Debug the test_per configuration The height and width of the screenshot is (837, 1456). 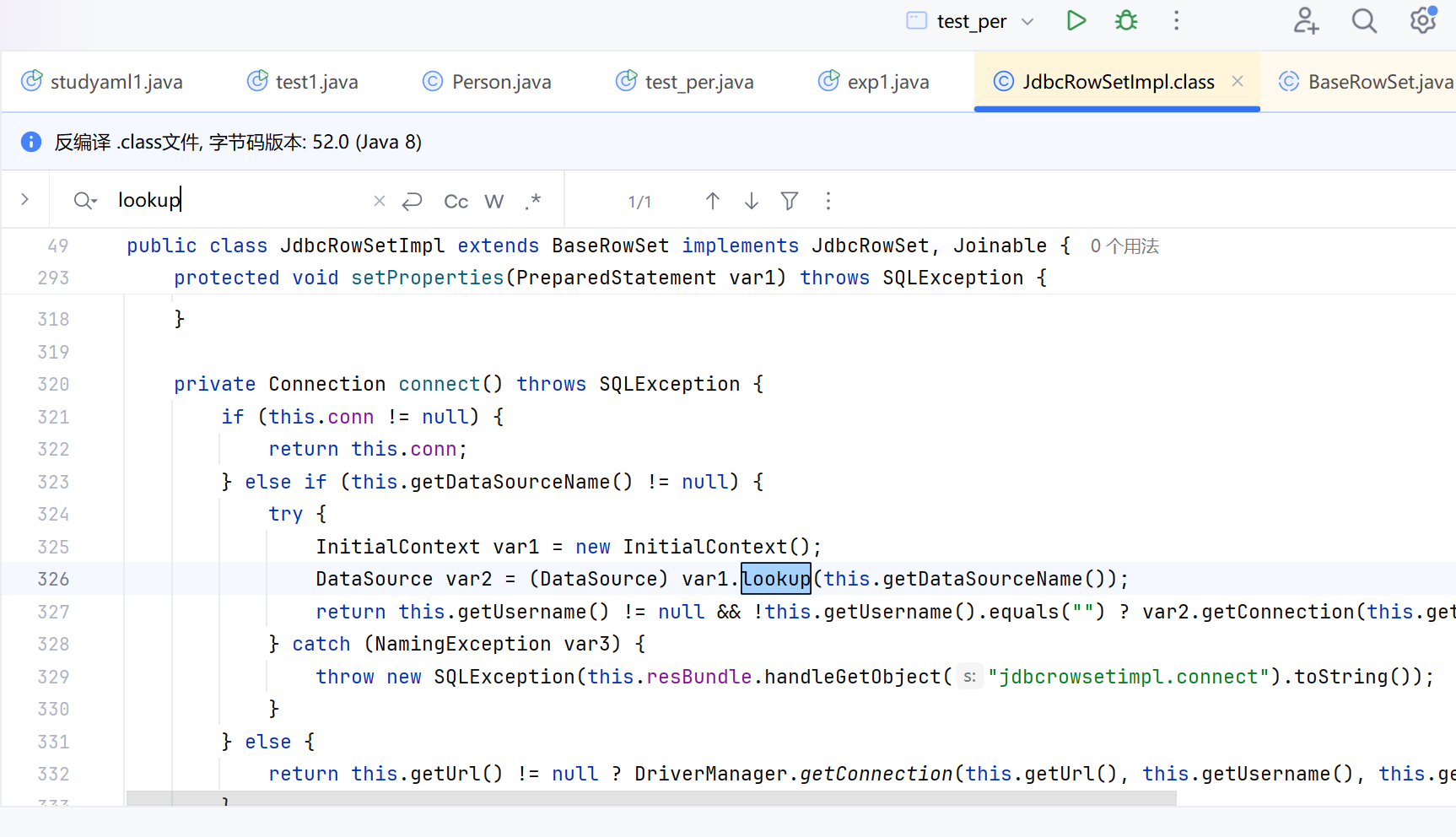1126,20
